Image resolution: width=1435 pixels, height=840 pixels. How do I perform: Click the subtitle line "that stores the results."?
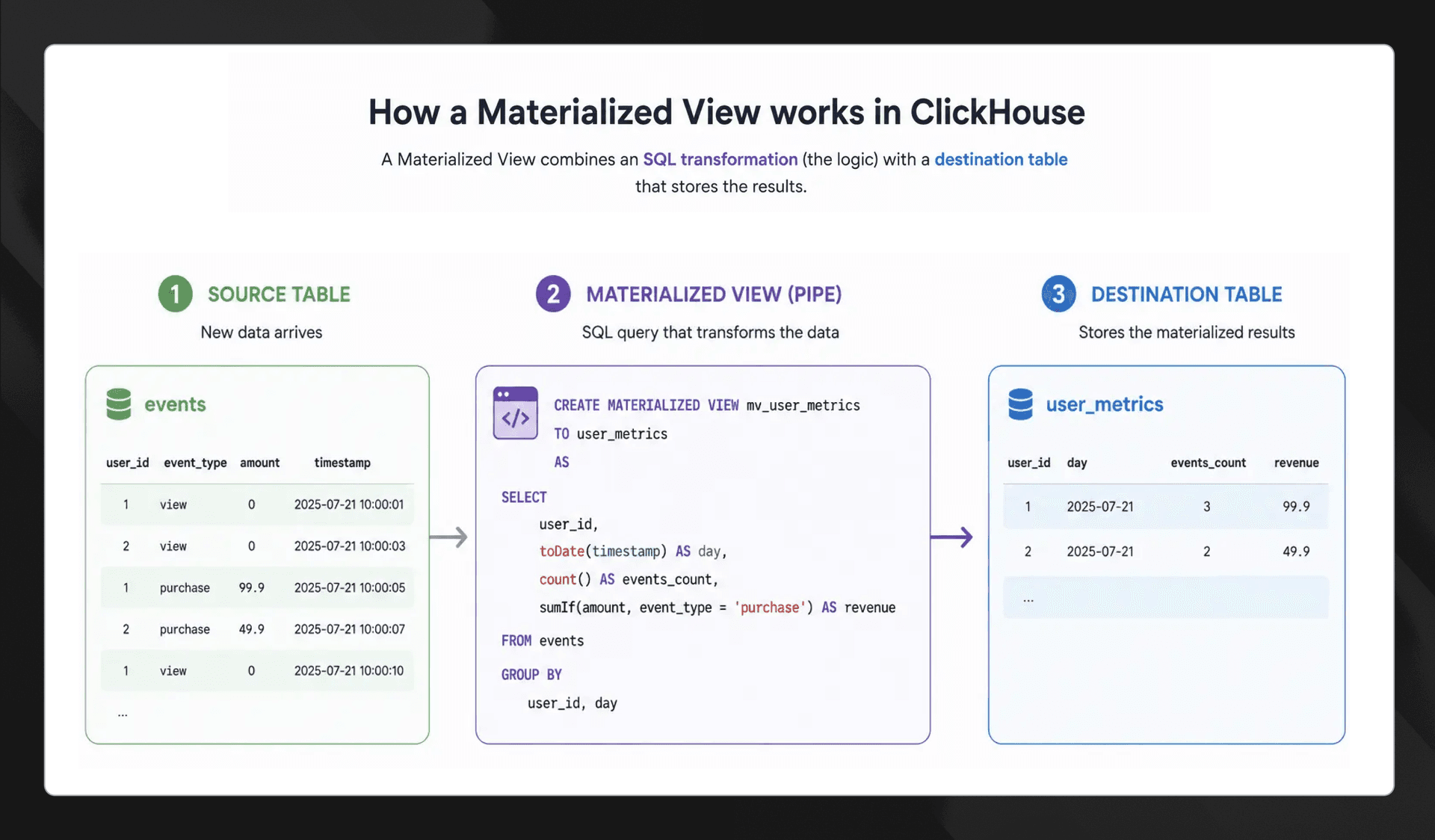[x=721, y=187]
